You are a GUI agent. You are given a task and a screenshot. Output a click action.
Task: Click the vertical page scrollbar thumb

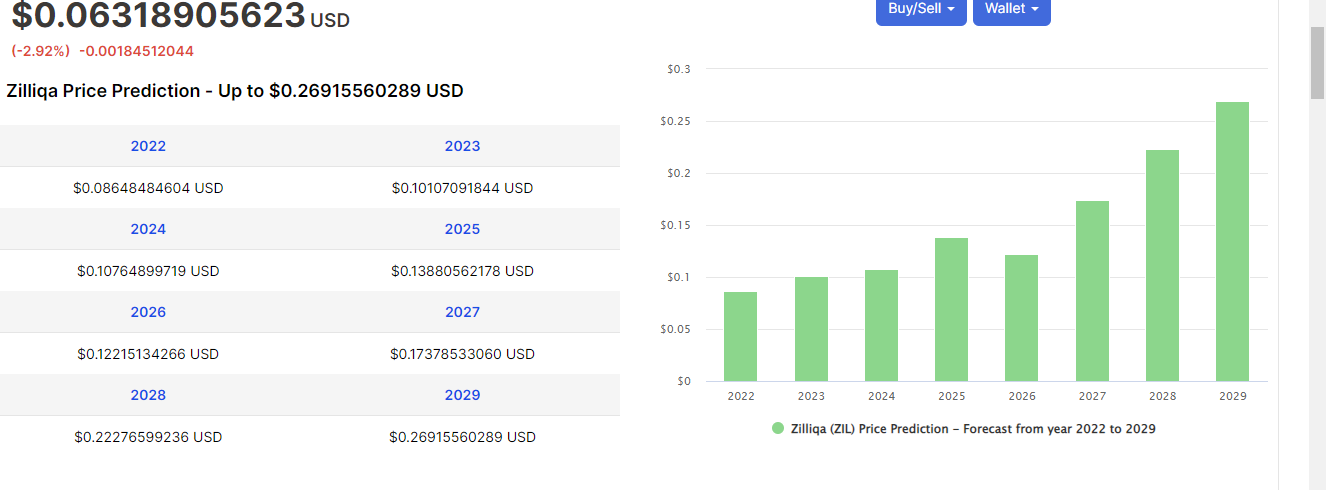click(1318, 62)
